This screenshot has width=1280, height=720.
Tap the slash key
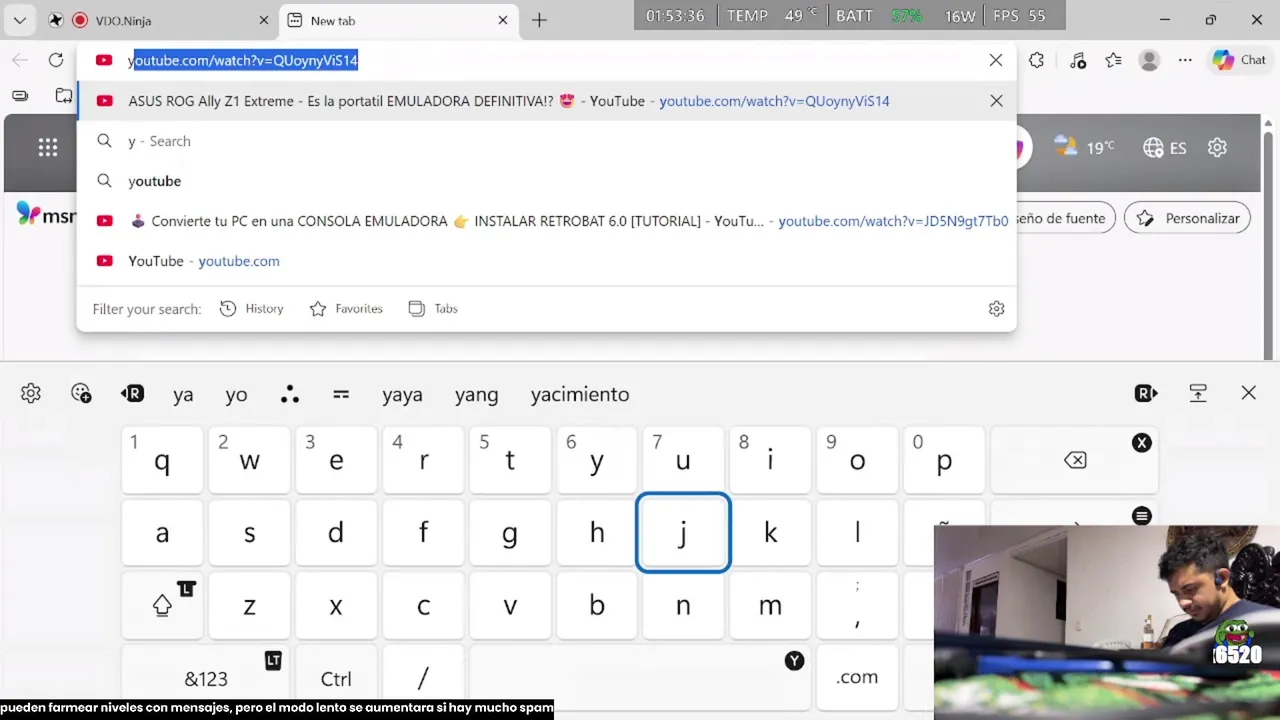(423, 678)
